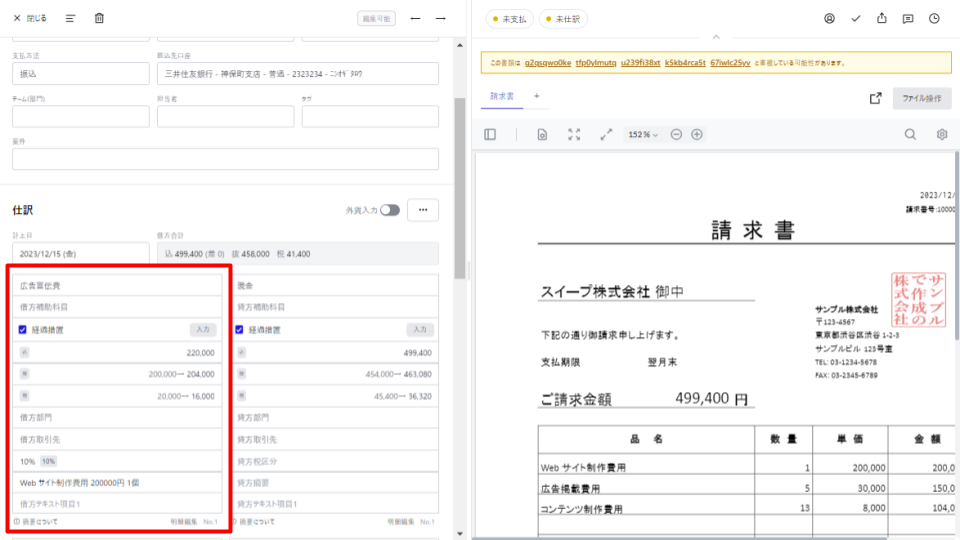This screenshot has width=960, height=540.
Task: Click the debit tax category 10% field
Action: [x=117, y=461]
